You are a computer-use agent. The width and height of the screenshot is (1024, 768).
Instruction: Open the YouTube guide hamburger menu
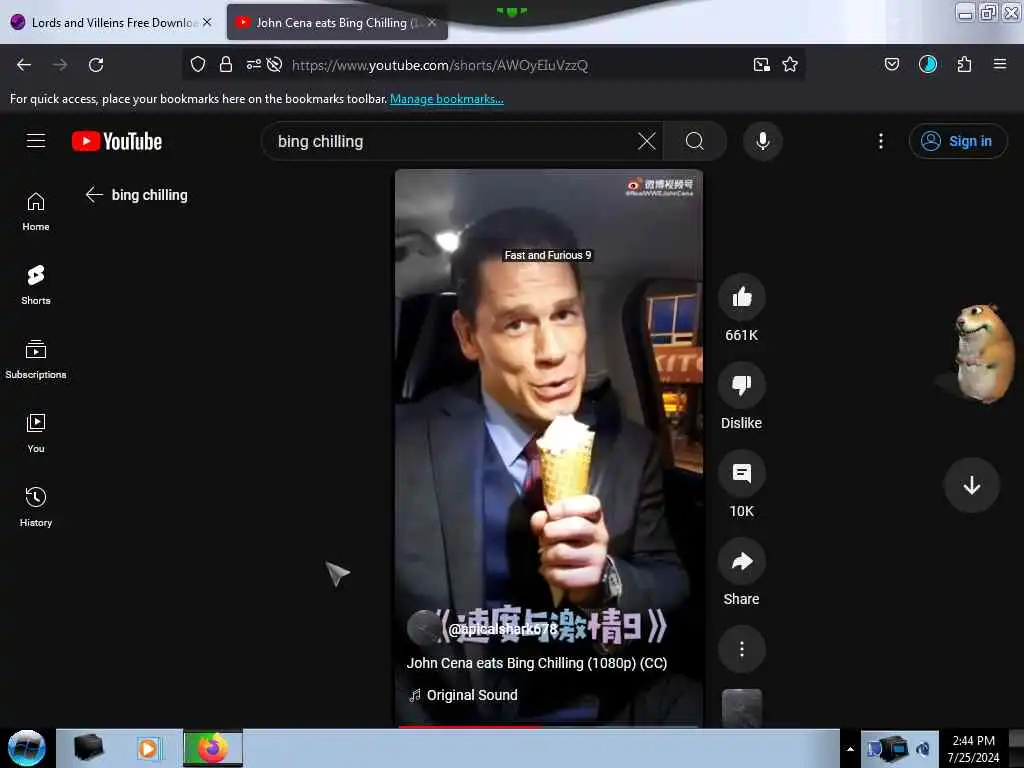[36, 141]
